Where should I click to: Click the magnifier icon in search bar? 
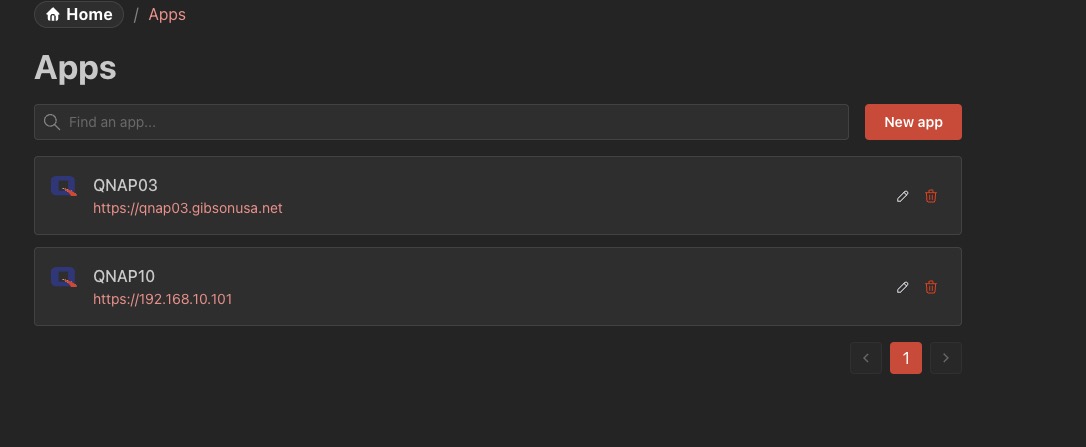pyautogui.click(x=51, y=122)
